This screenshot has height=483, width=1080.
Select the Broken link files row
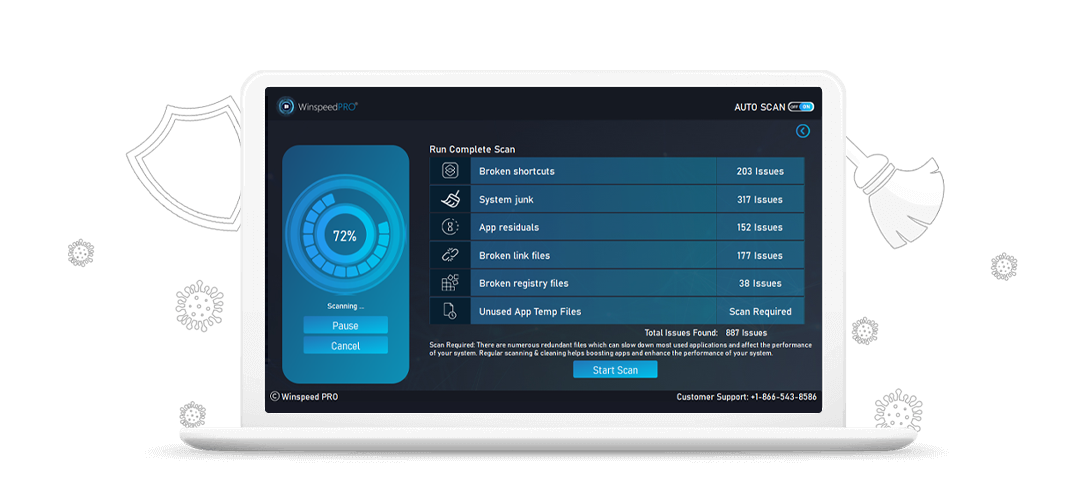click(x=616, y=255)
